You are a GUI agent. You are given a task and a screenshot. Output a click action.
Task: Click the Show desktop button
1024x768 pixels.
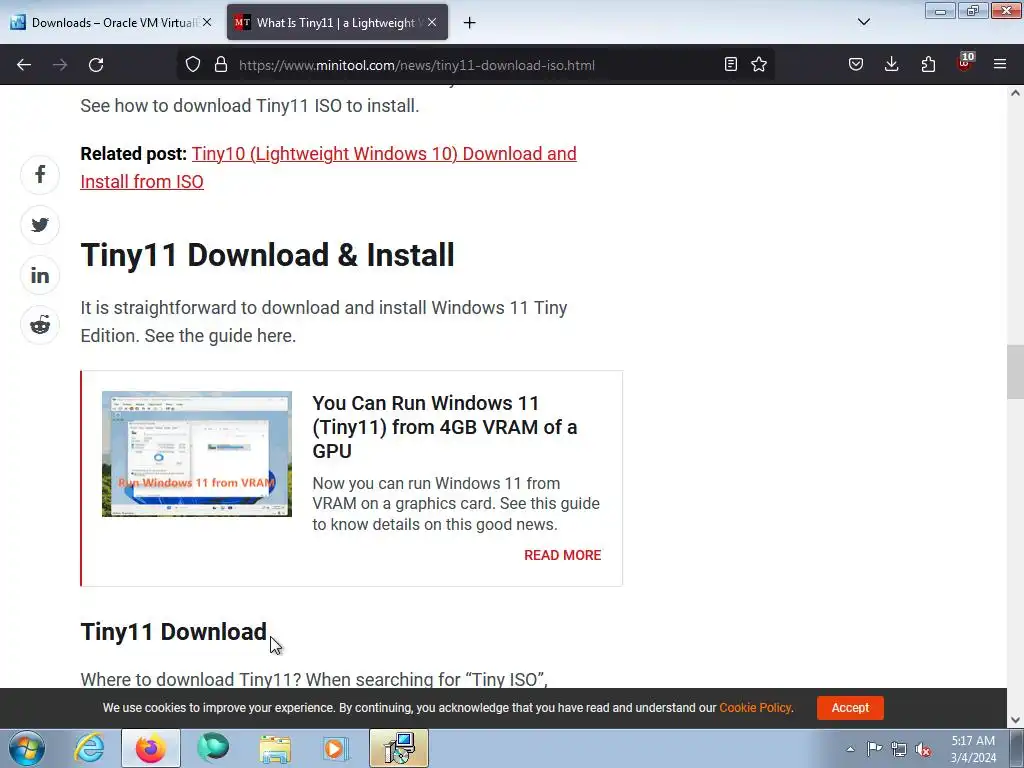pyautogui.click(x=1016, y=748)
